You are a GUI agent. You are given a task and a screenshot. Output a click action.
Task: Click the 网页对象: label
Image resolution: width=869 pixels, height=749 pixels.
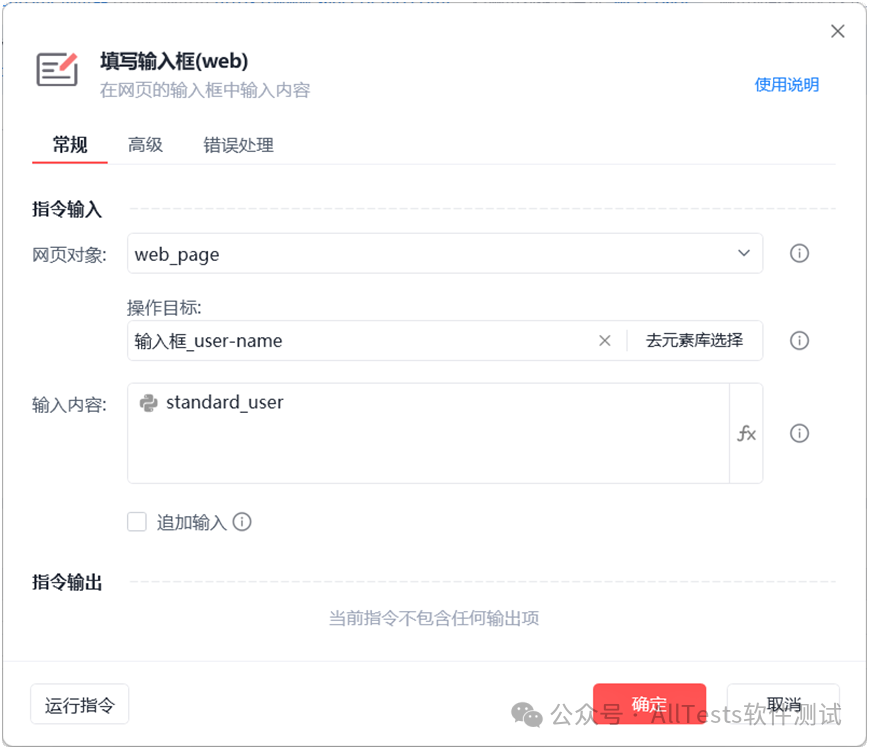coord(69,255)
